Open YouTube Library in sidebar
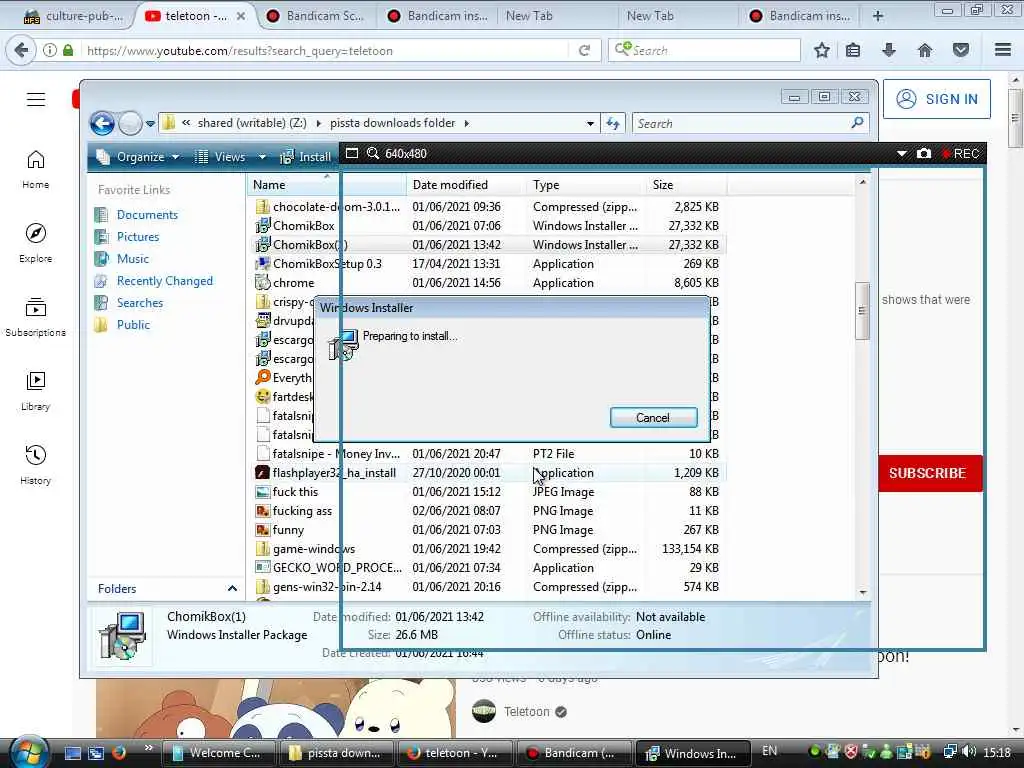Screen dimensions: 1024x768 35,391
